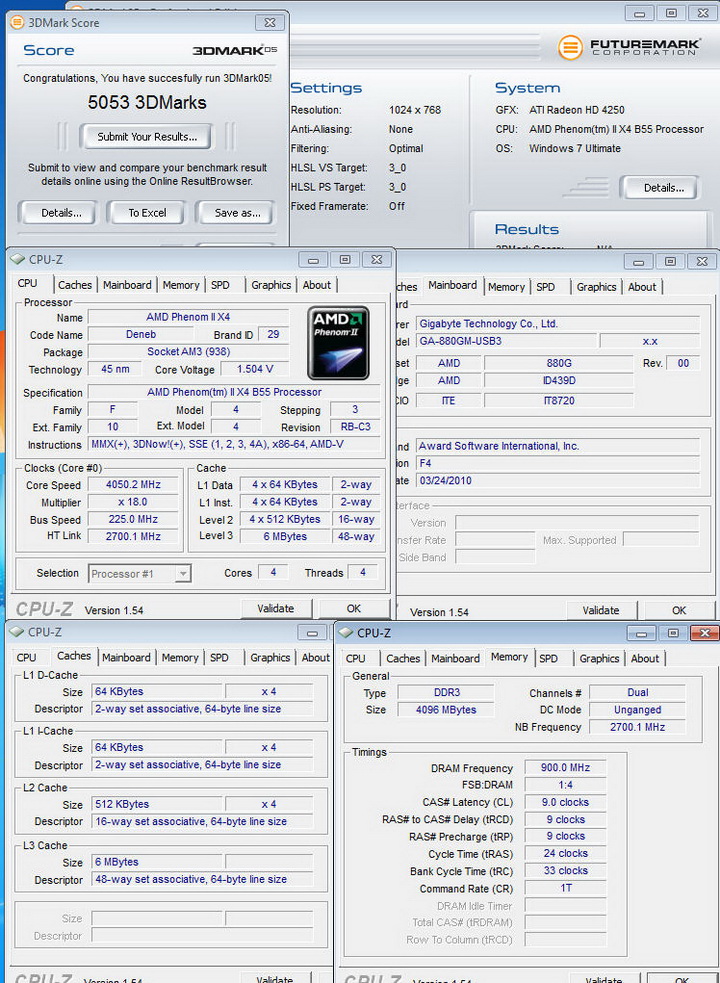720x983 pixels.
Task: Open Graphics tab in CPU window
Action: pos(271,285)
